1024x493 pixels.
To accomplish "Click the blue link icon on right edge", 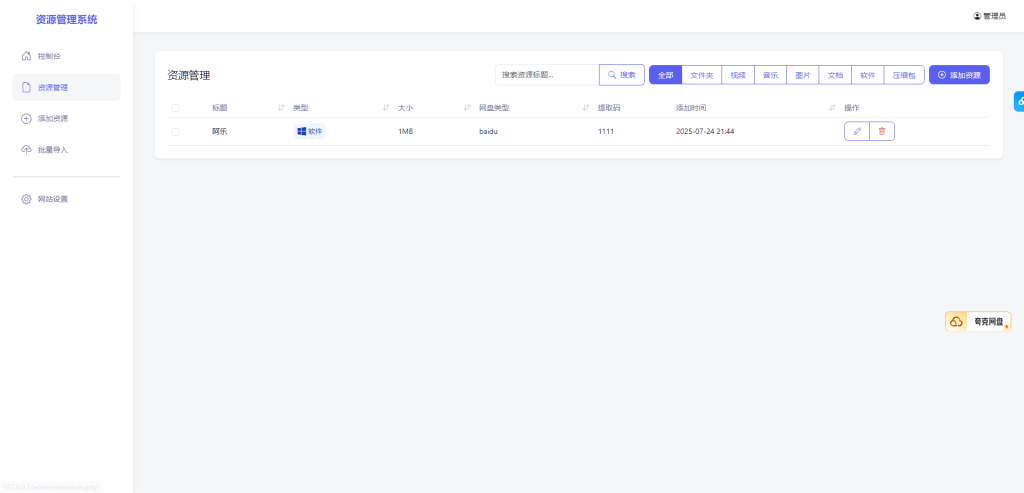I will point(1018,101).
